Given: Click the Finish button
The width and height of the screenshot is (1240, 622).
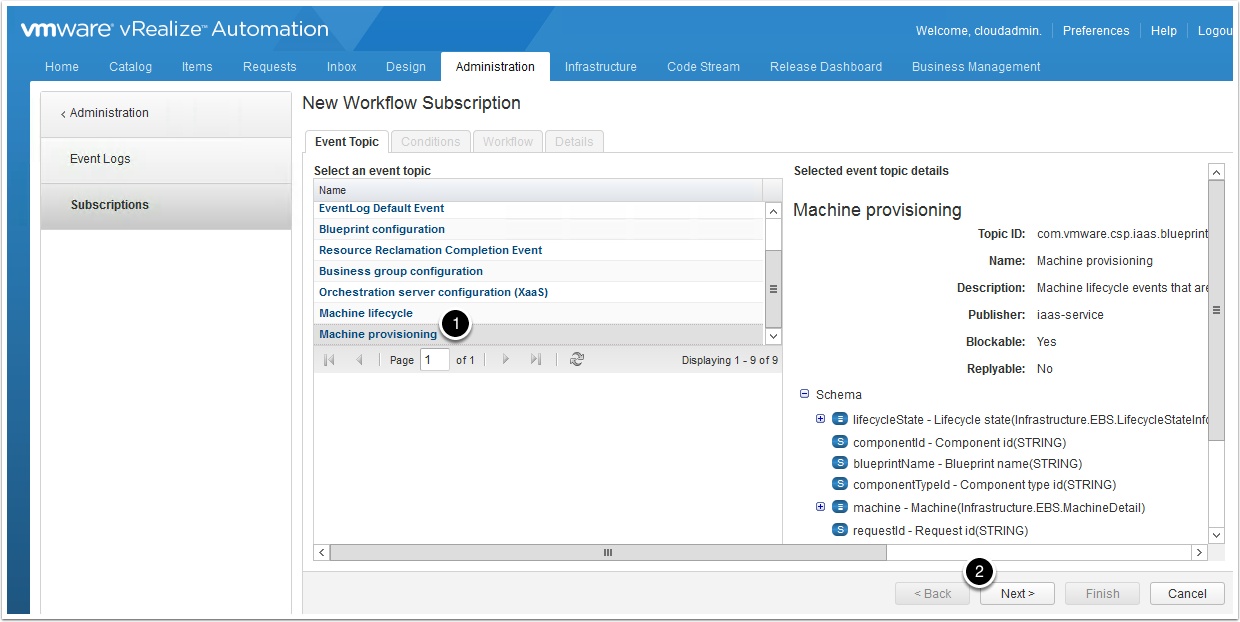Looking at the screenshot, I should click(x=1102, y=594).
